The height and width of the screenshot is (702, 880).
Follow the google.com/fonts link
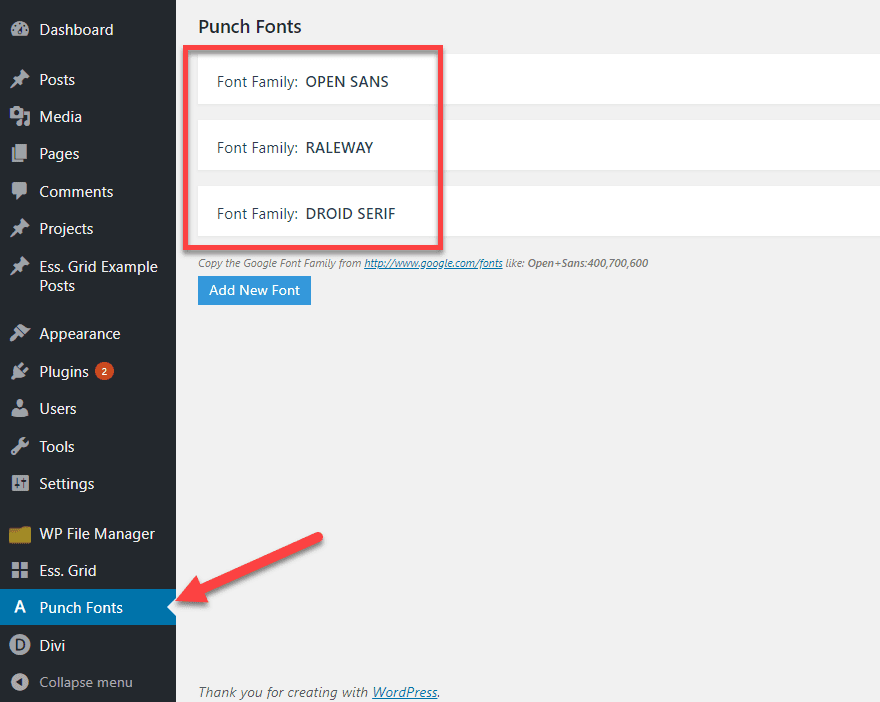433,264
